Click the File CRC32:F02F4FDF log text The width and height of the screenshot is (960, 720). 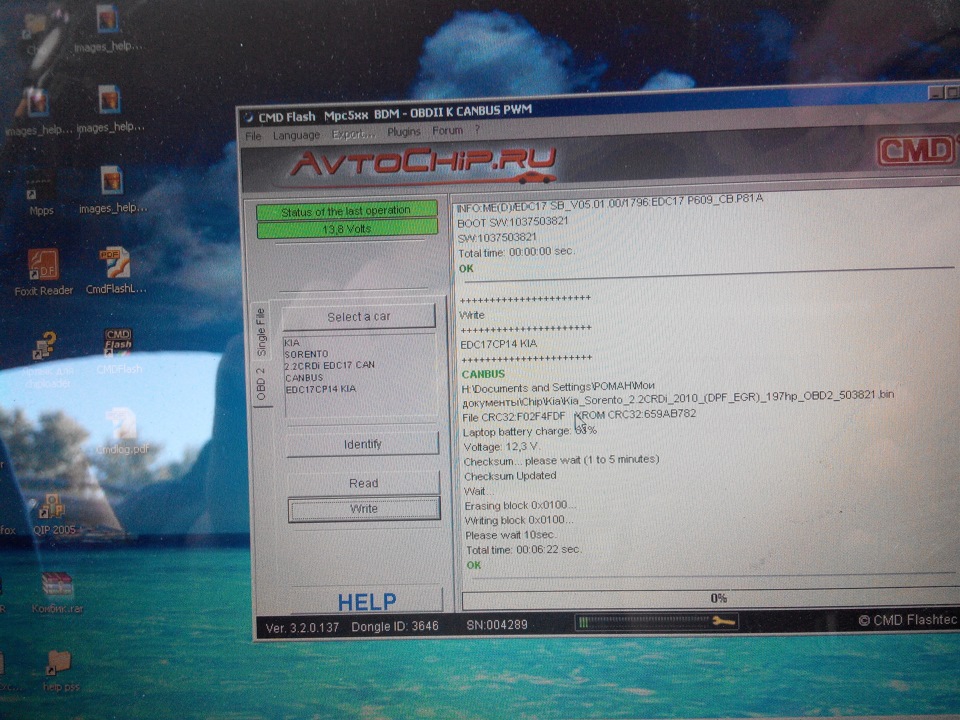(514, 417)
